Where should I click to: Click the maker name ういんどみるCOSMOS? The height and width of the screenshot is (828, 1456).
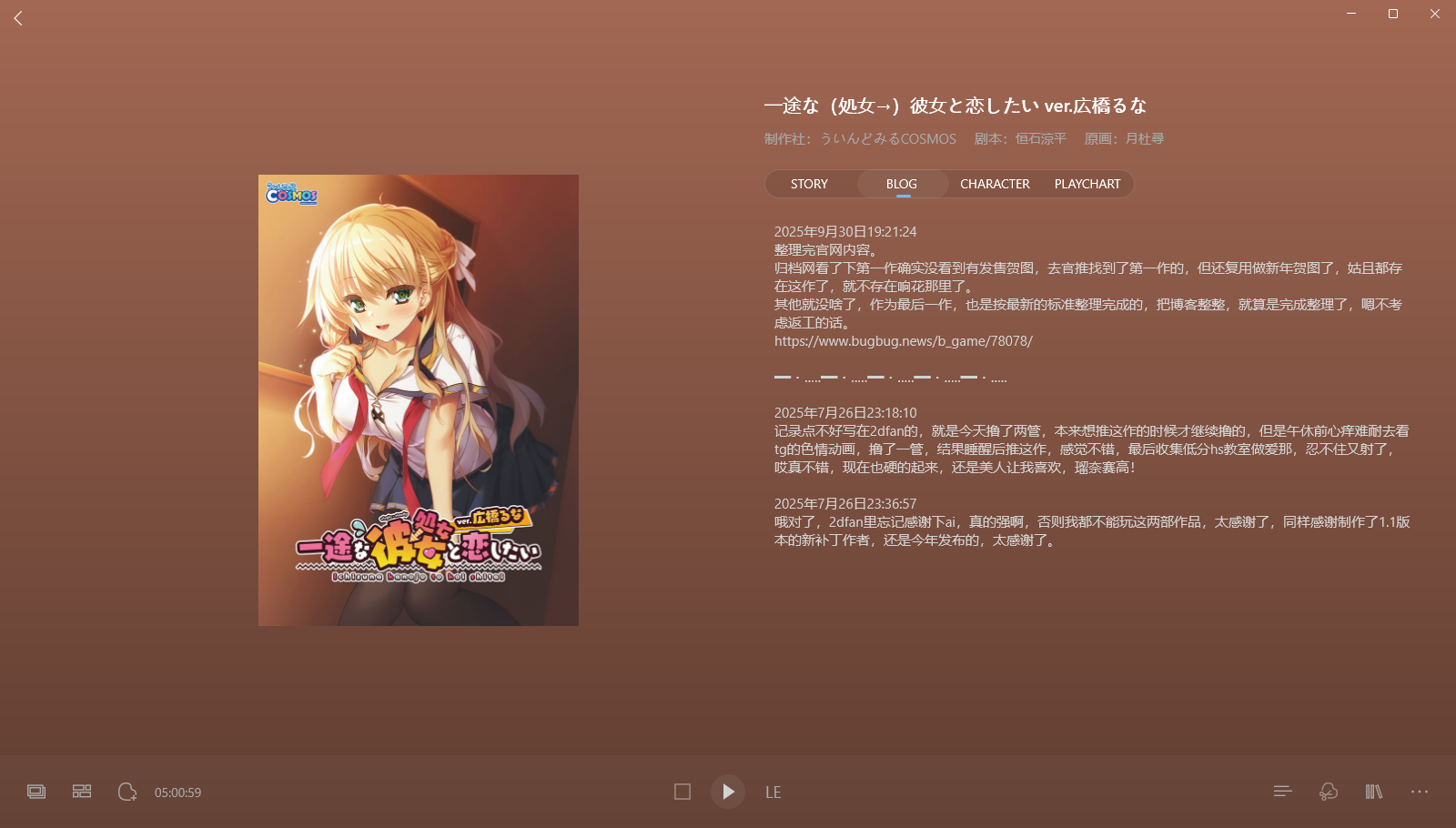click(x=887, y=139)
